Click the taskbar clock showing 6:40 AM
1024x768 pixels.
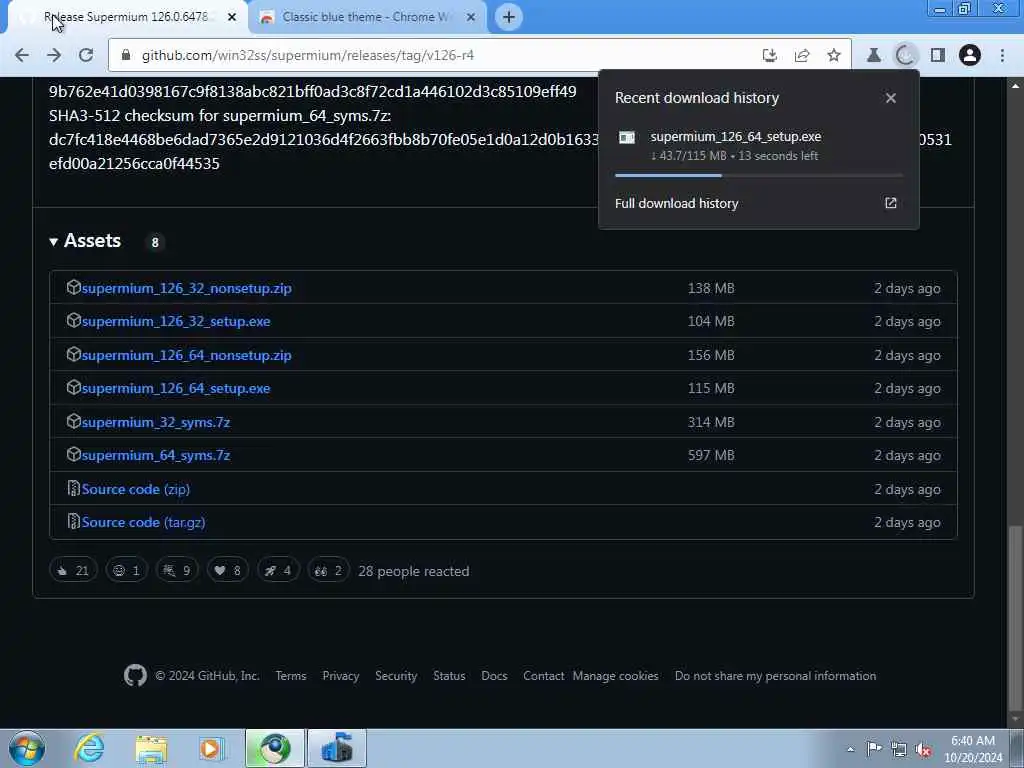pyautogui.click(x=973, y=749)
